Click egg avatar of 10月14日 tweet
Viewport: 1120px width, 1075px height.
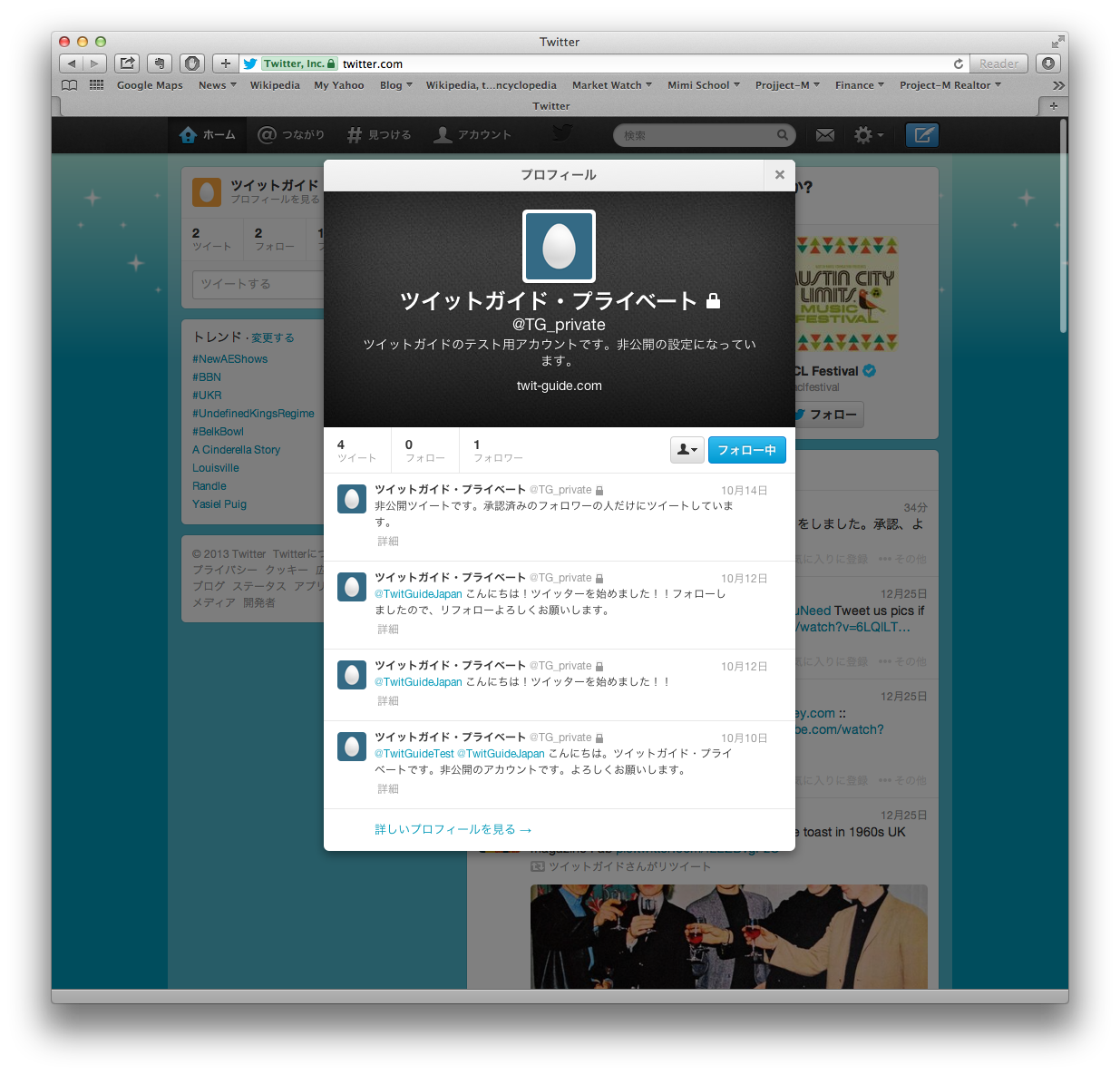click(x=352, y=499)
